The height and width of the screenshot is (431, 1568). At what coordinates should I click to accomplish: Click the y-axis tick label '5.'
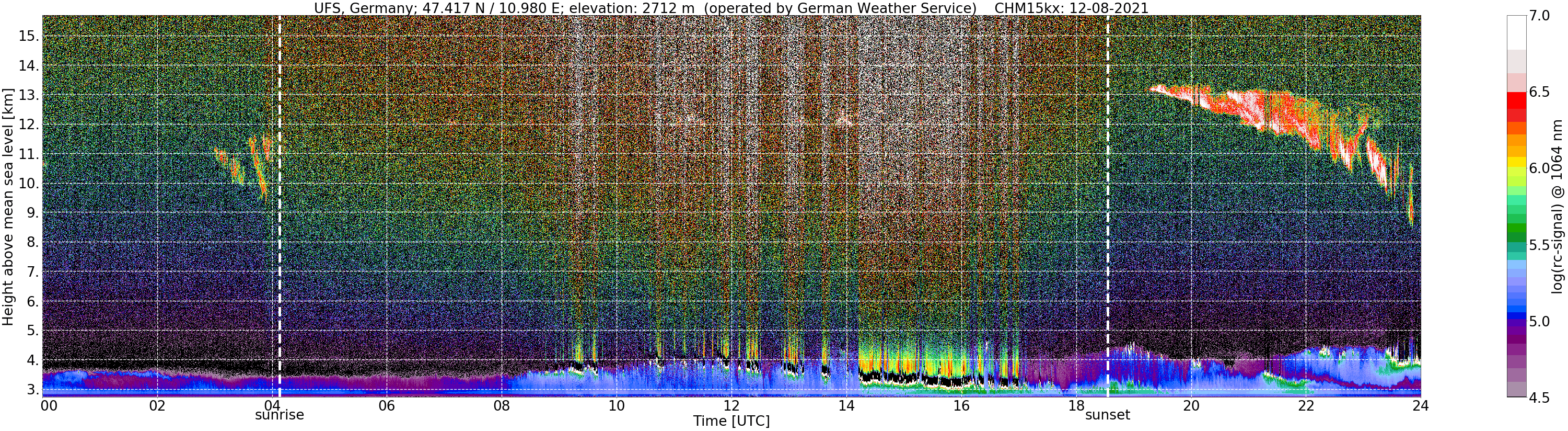point(33,331)
